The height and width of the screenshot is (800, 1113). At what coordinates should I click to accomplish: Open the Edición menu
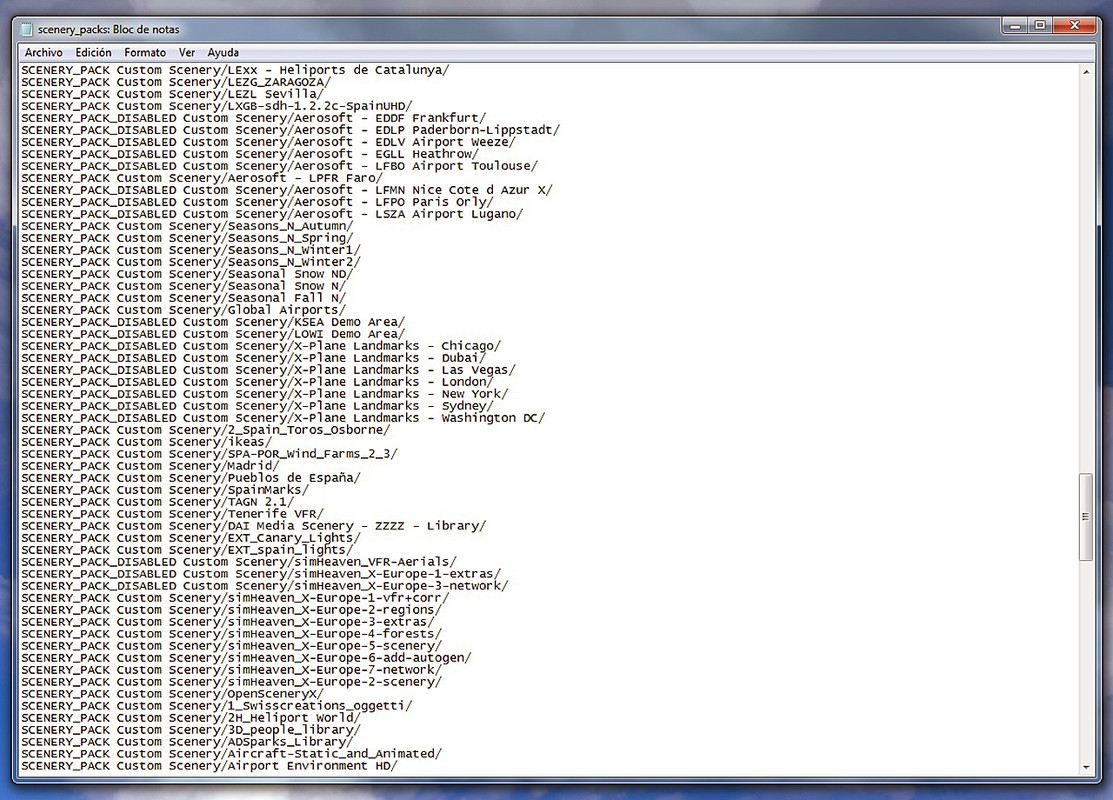point(94,53)
